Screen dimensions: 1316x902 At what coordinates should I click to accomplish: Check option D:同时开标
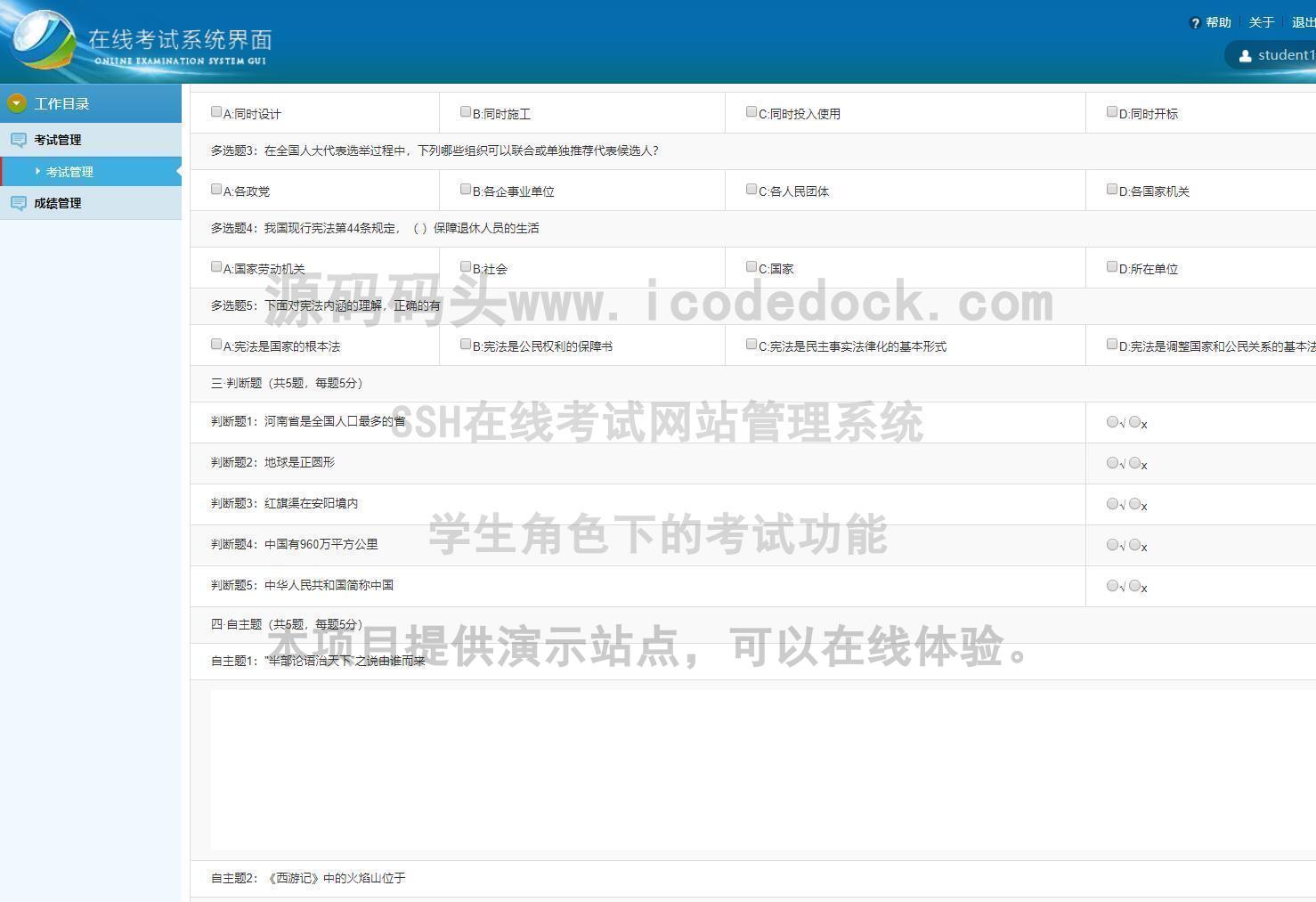[1112, 111]
